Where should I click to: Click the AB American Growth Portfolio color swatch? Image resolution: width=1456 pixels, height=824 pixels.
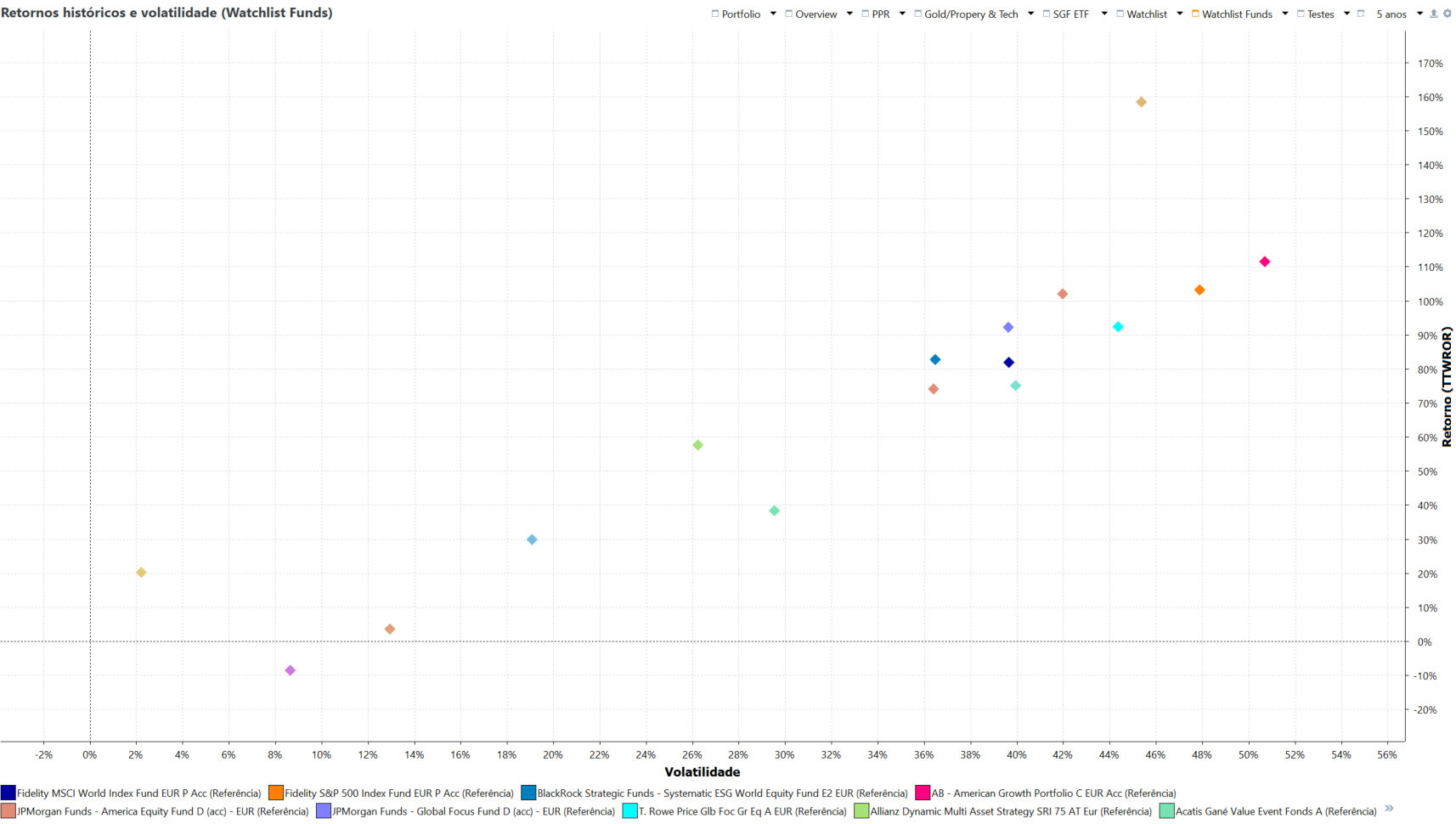click(x=923, y=793)
